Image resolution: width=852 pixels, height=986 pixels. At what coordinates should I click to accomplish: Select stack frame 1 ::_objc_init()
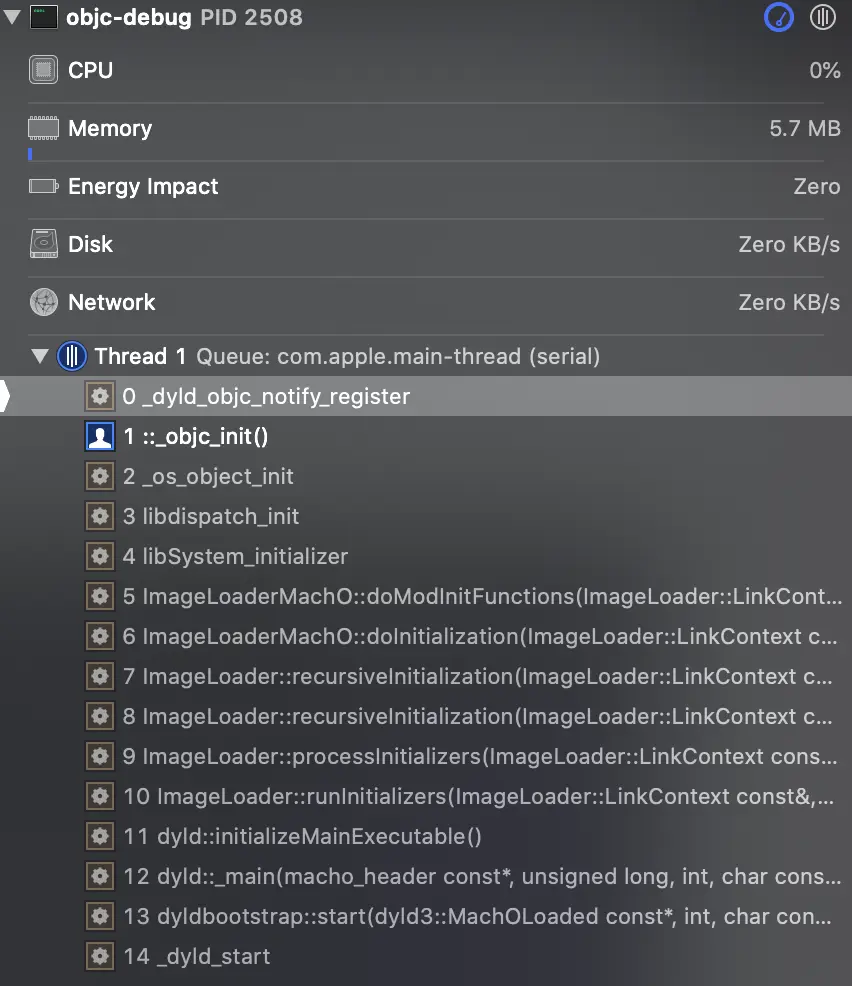coord(196,437)
